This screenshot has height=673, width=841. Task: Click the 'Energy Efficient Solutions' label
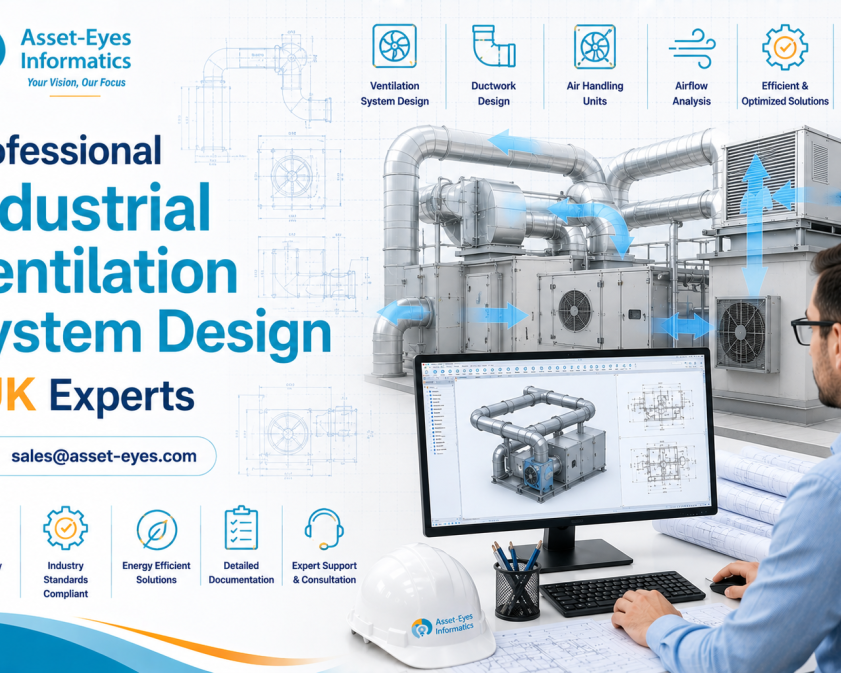tap(156, 573)
